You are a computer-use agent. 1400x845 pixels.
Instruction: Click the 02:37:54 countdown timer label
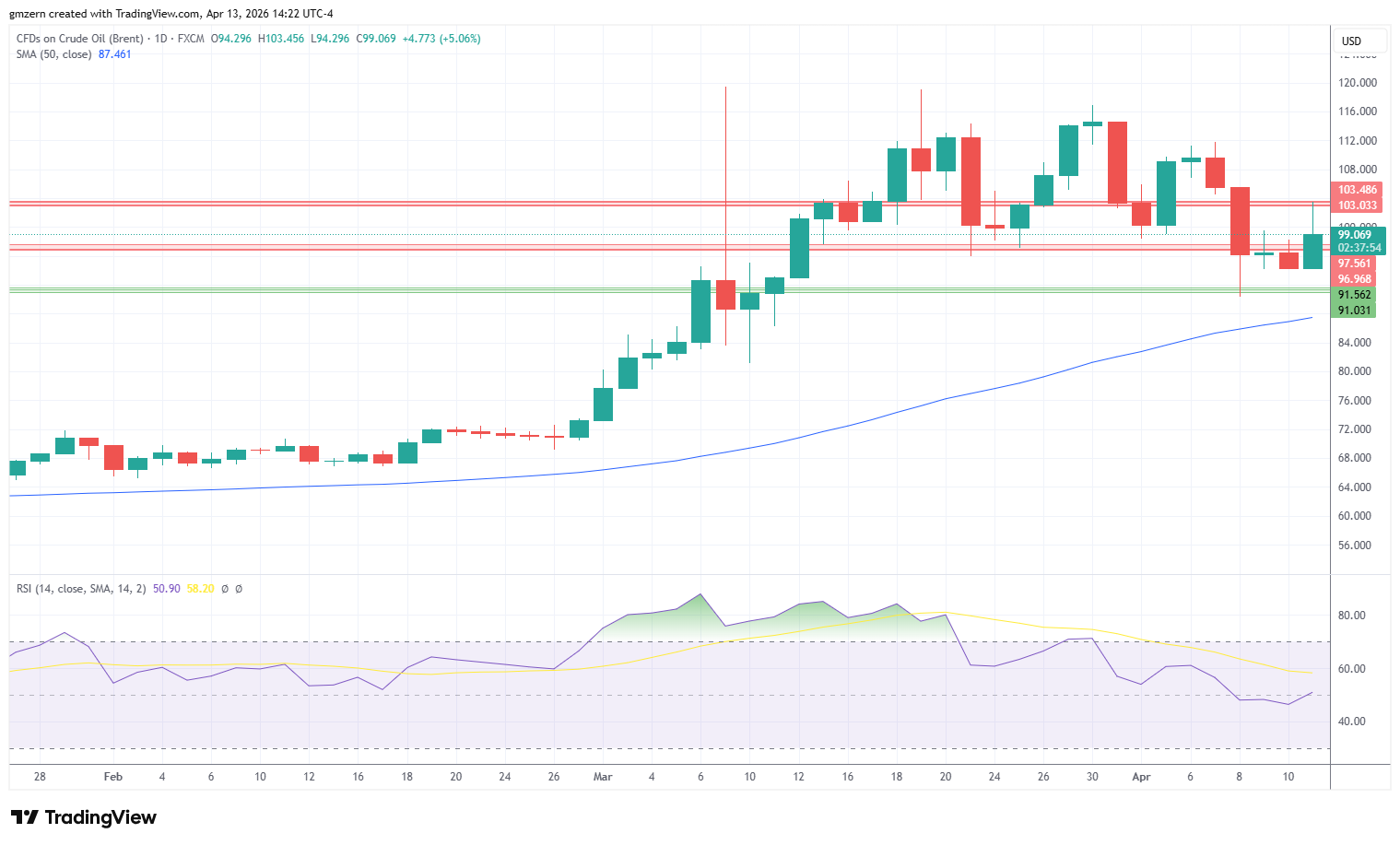[x=1359, y=248]
